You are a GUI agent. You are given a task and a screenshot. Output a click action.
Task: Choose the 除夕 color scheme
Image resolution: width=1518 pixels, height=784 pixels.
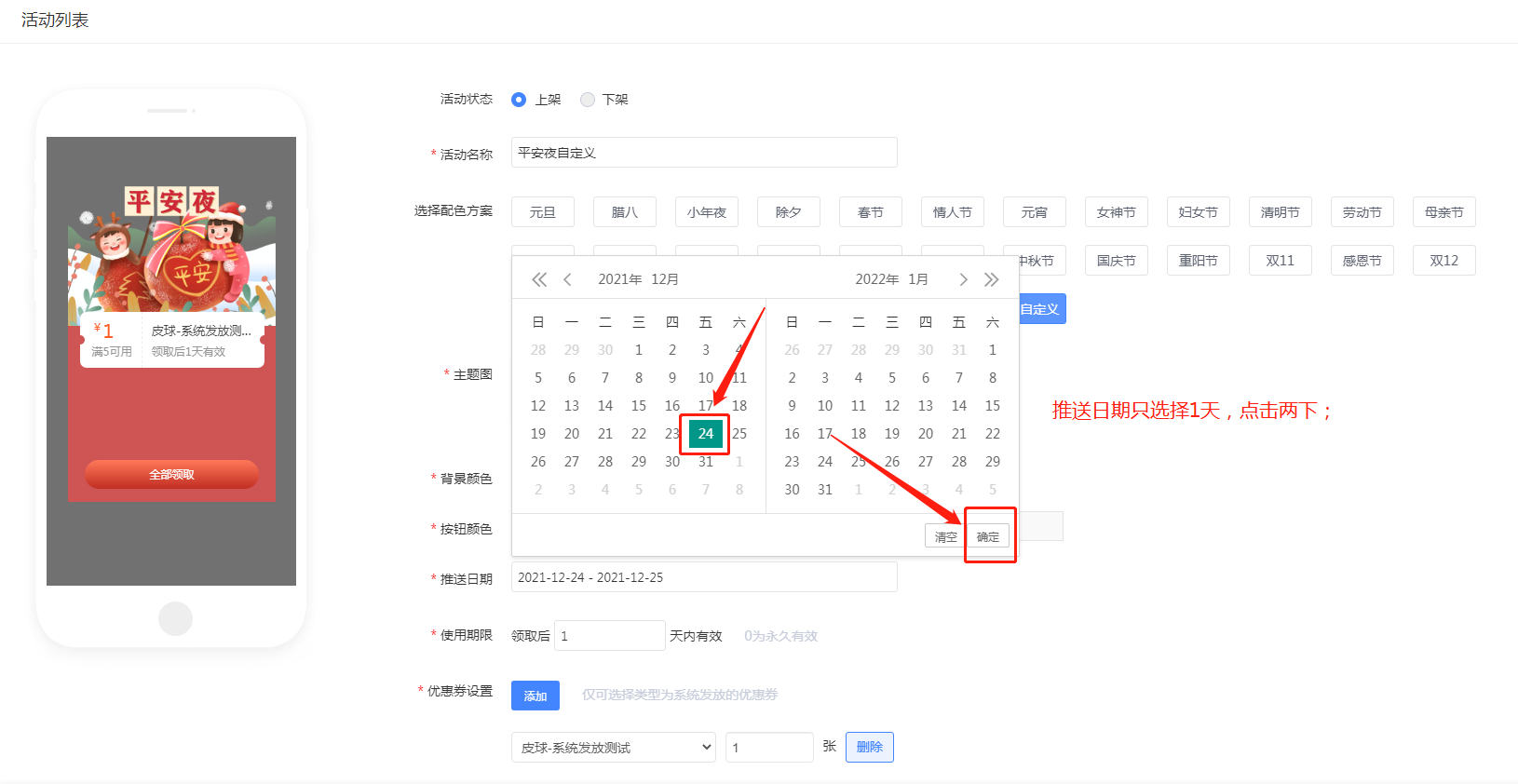point(789,212)
